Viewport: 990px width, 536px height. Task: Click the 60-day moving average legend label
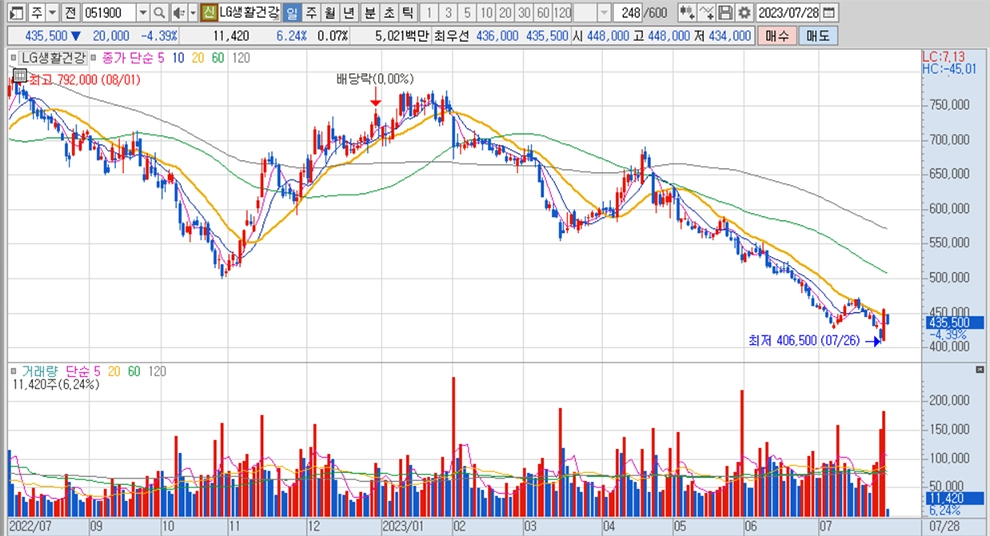tap(218, 57)
